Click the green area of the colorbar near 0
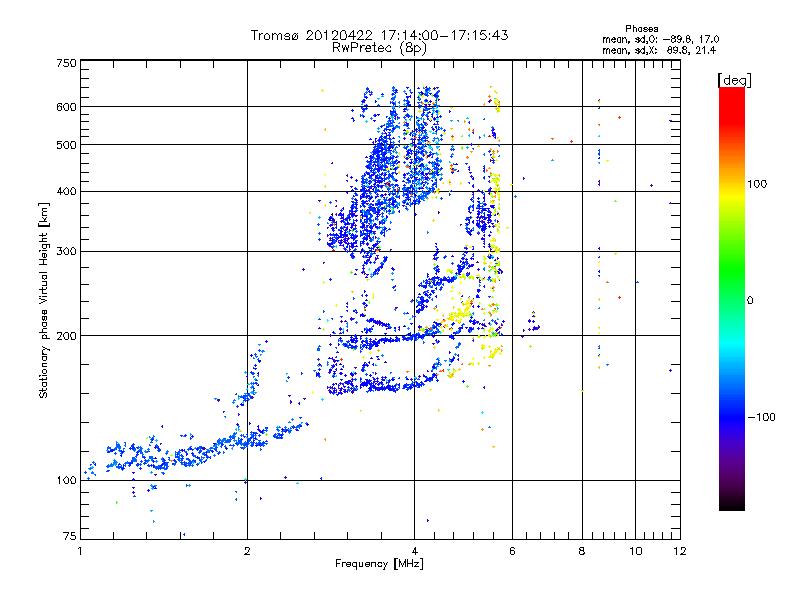The width and height of the screenshot is (800, 600). click(x=732, y=293)
